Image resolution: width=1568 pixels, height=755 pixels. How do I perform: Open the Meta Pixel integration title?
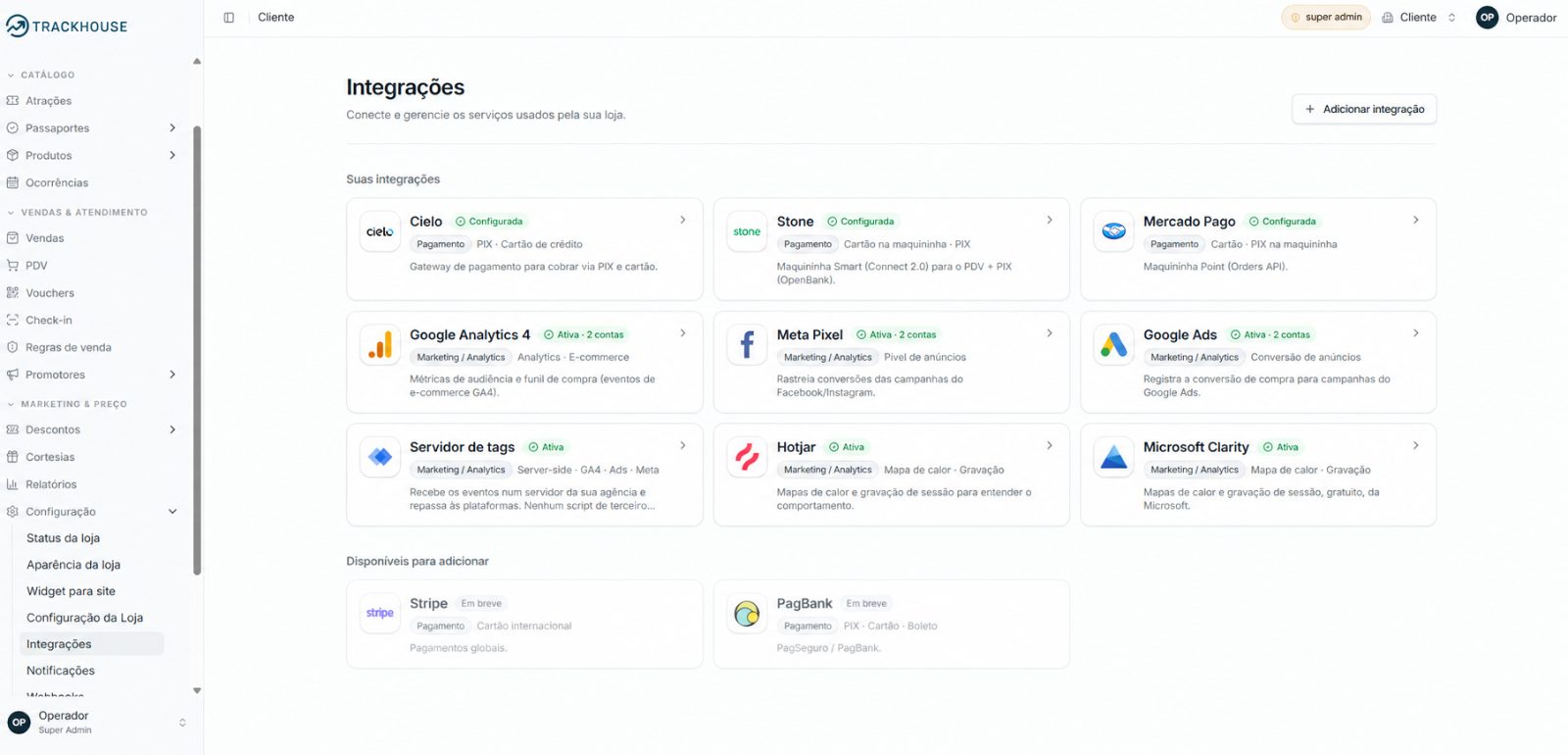pyautogui.click(x=809, y=334)
